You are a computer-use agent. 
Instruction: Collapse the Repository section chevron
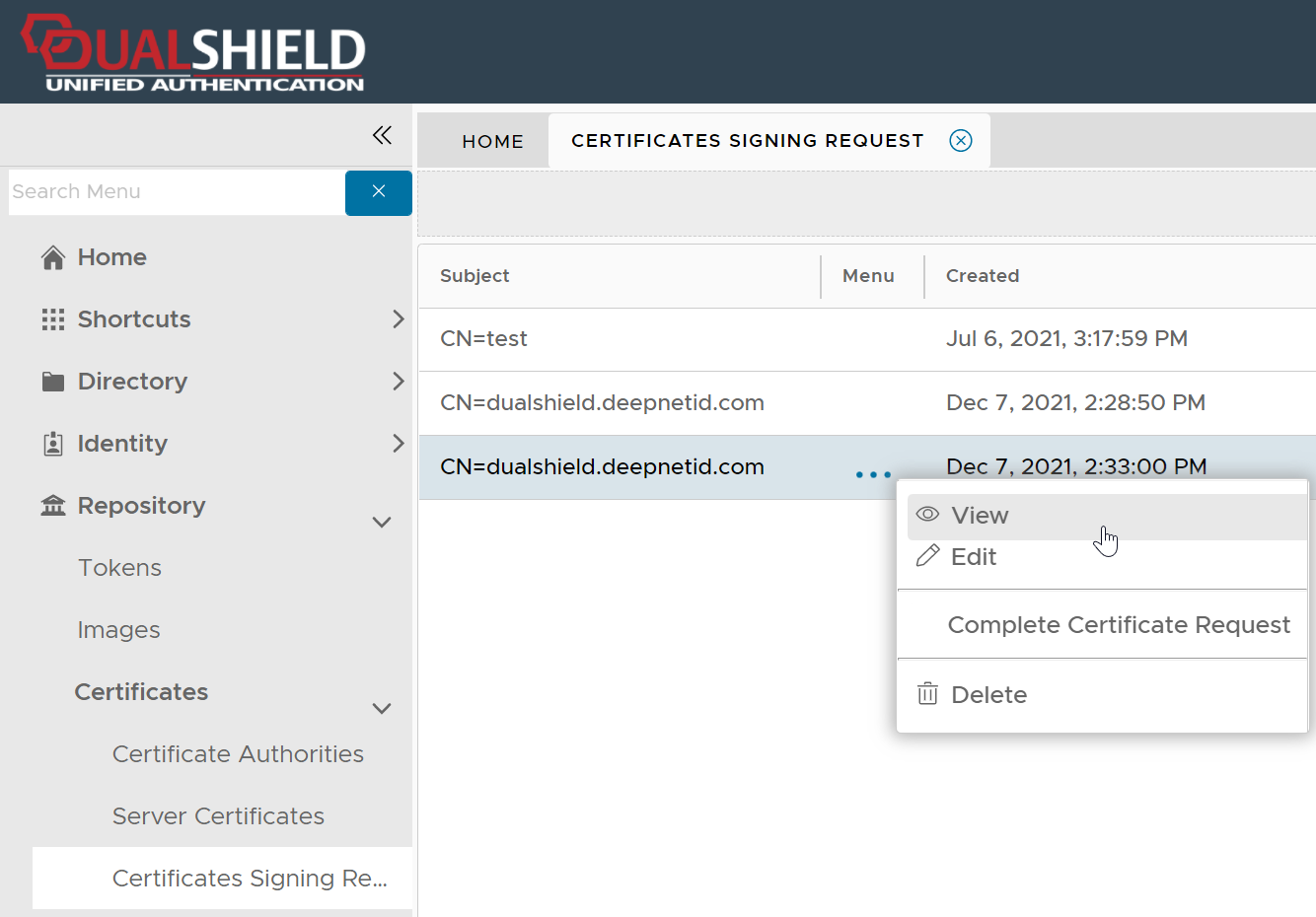tap(382, 522)
